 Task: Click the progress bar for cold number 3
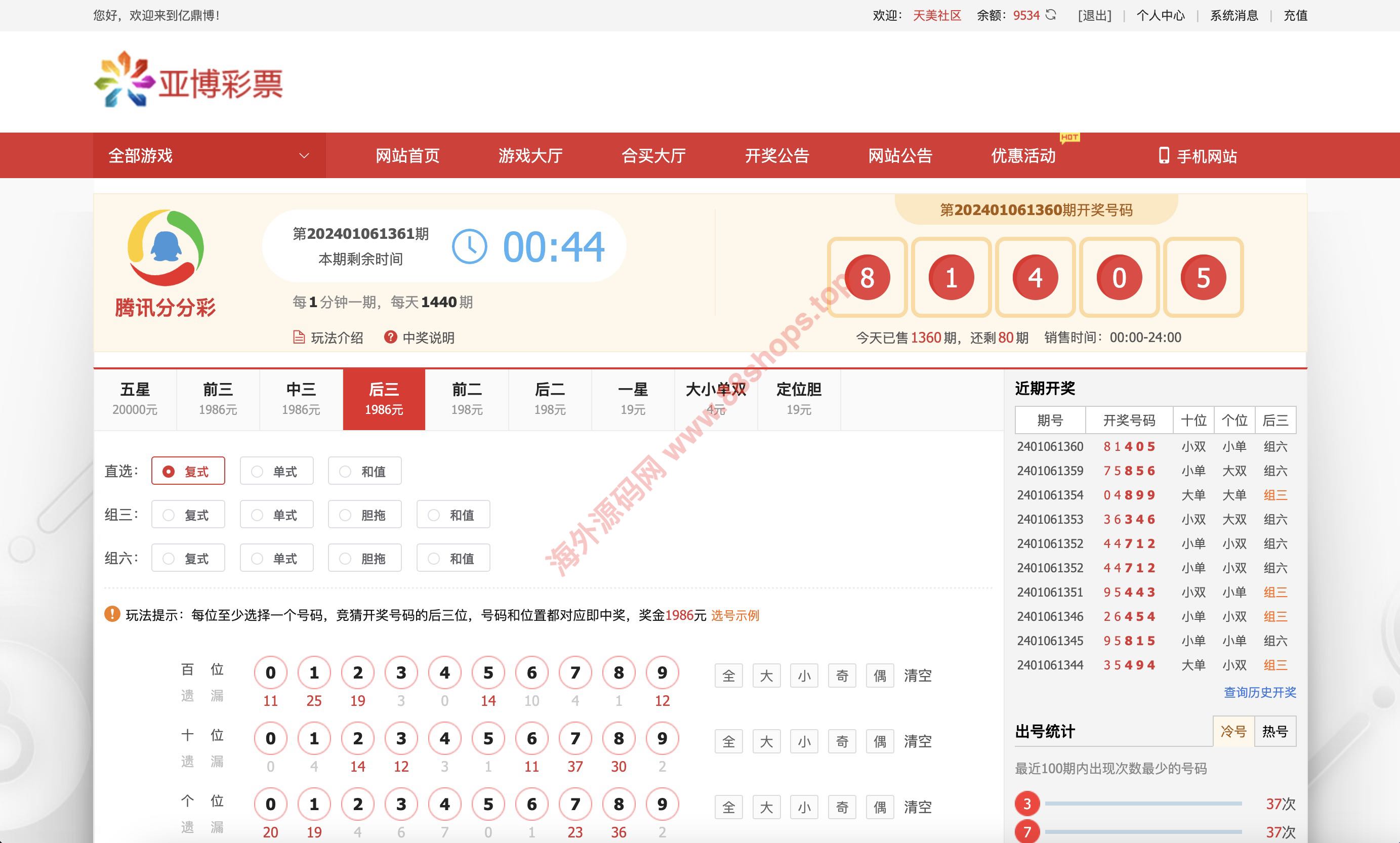1143,804
